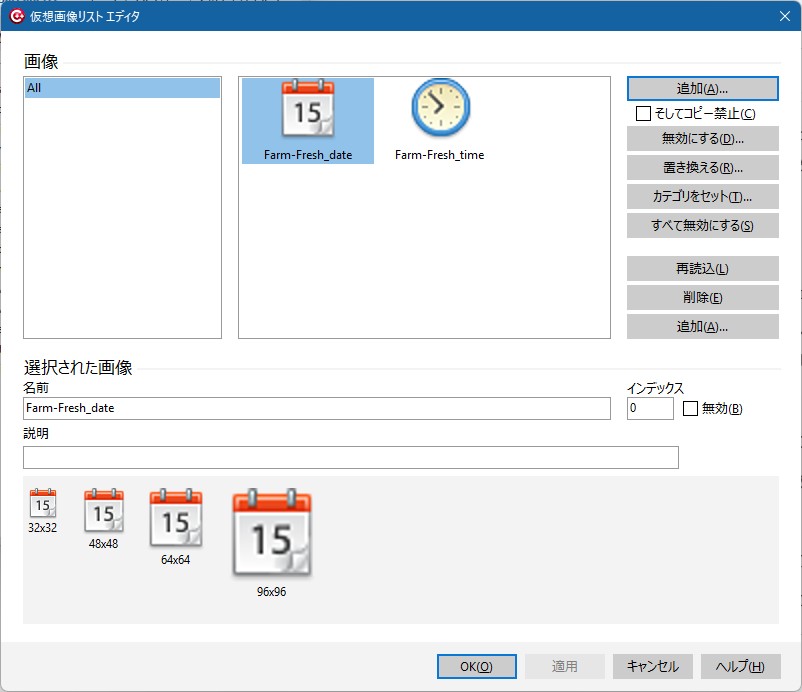This screenshot has width=802, height=692.
Task: Click the 96x96 calendar preview icon
Action: (x=271, y=532)
